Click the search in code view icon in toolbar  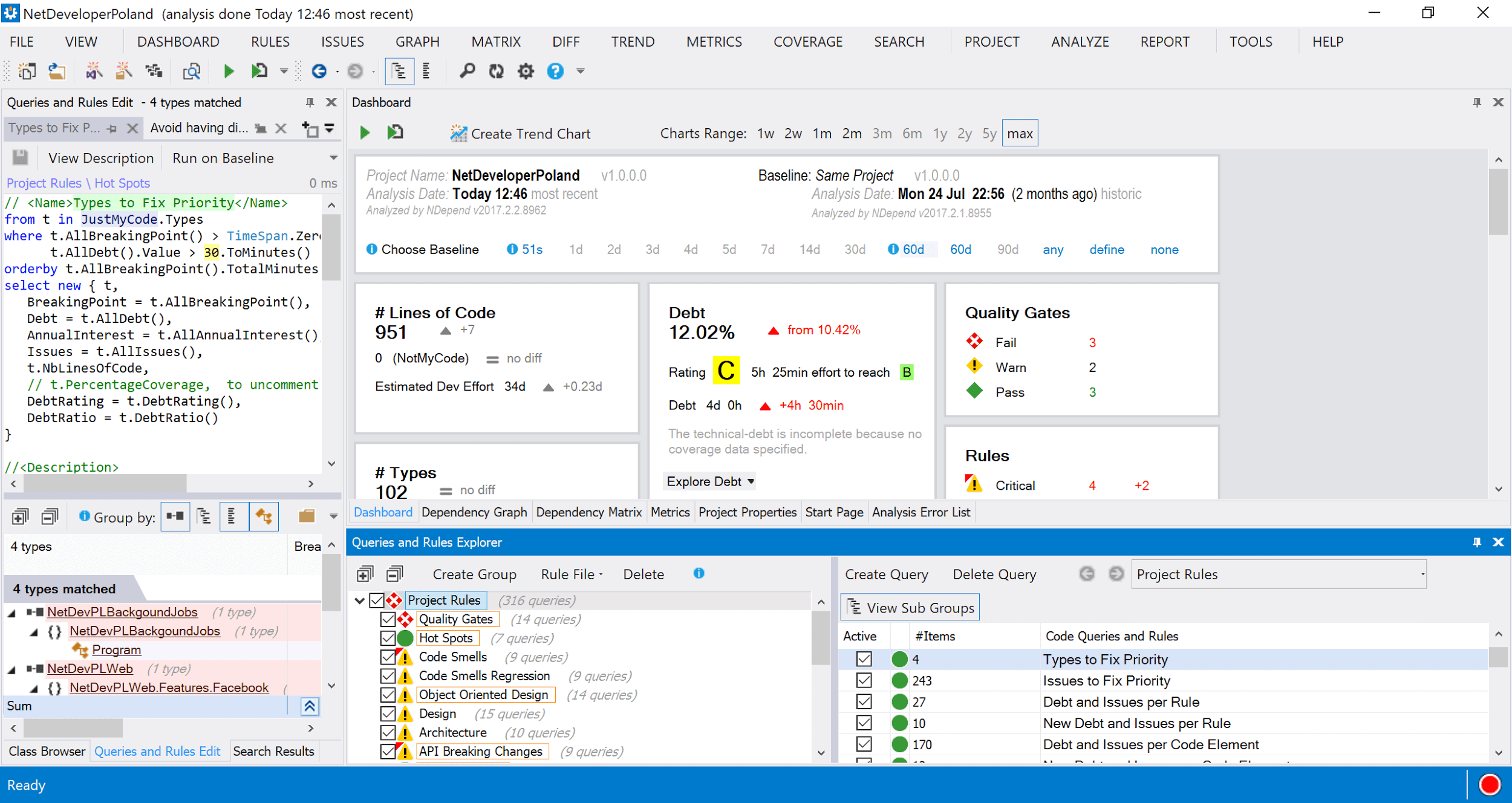coord(191,71)
